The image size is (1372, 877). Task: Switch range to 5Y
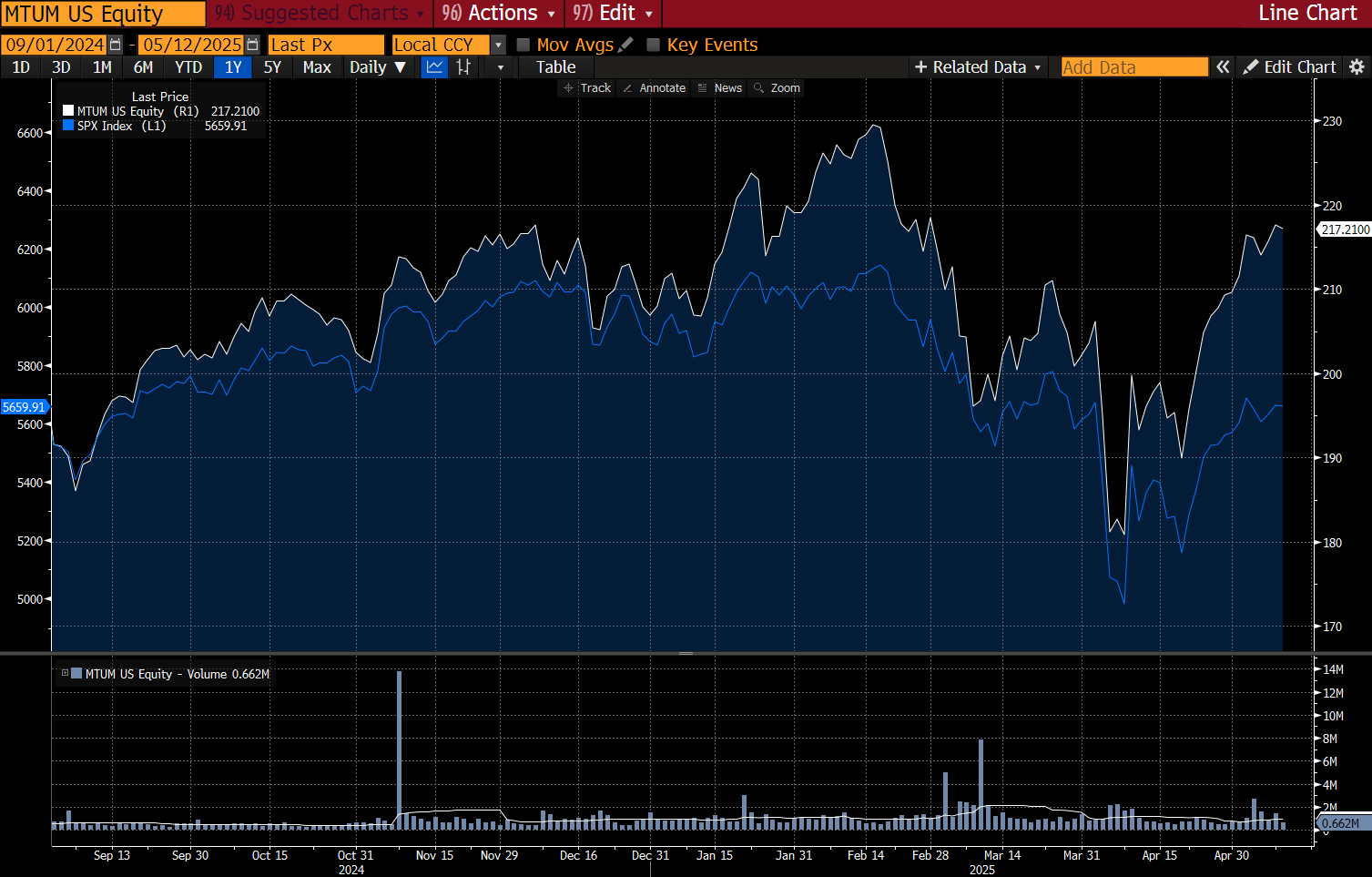click(272, 67)
